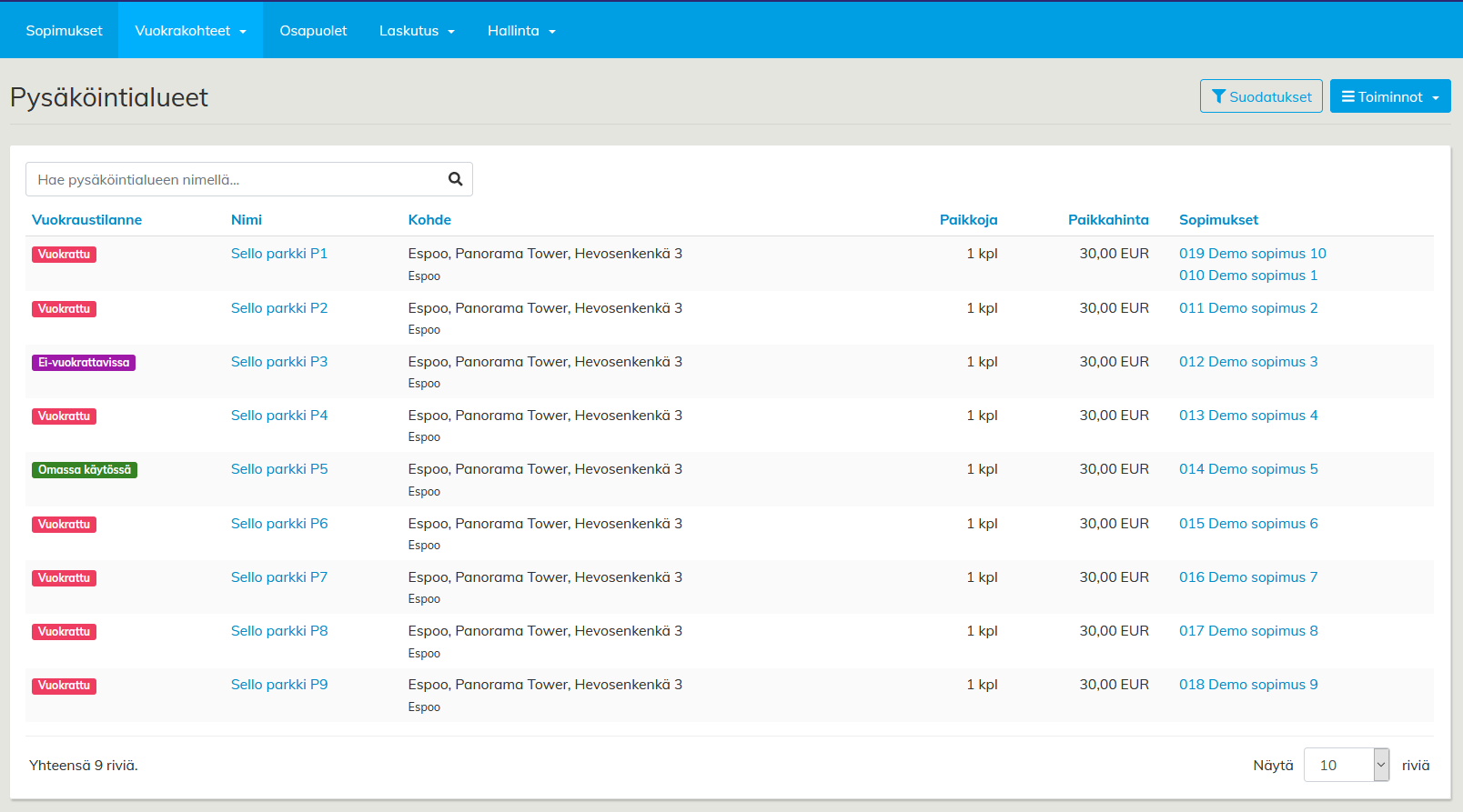The width and height of the screenshot is (1463, 812).
Task: Click the search magnifier icon
Action: (x=455, y=179)
